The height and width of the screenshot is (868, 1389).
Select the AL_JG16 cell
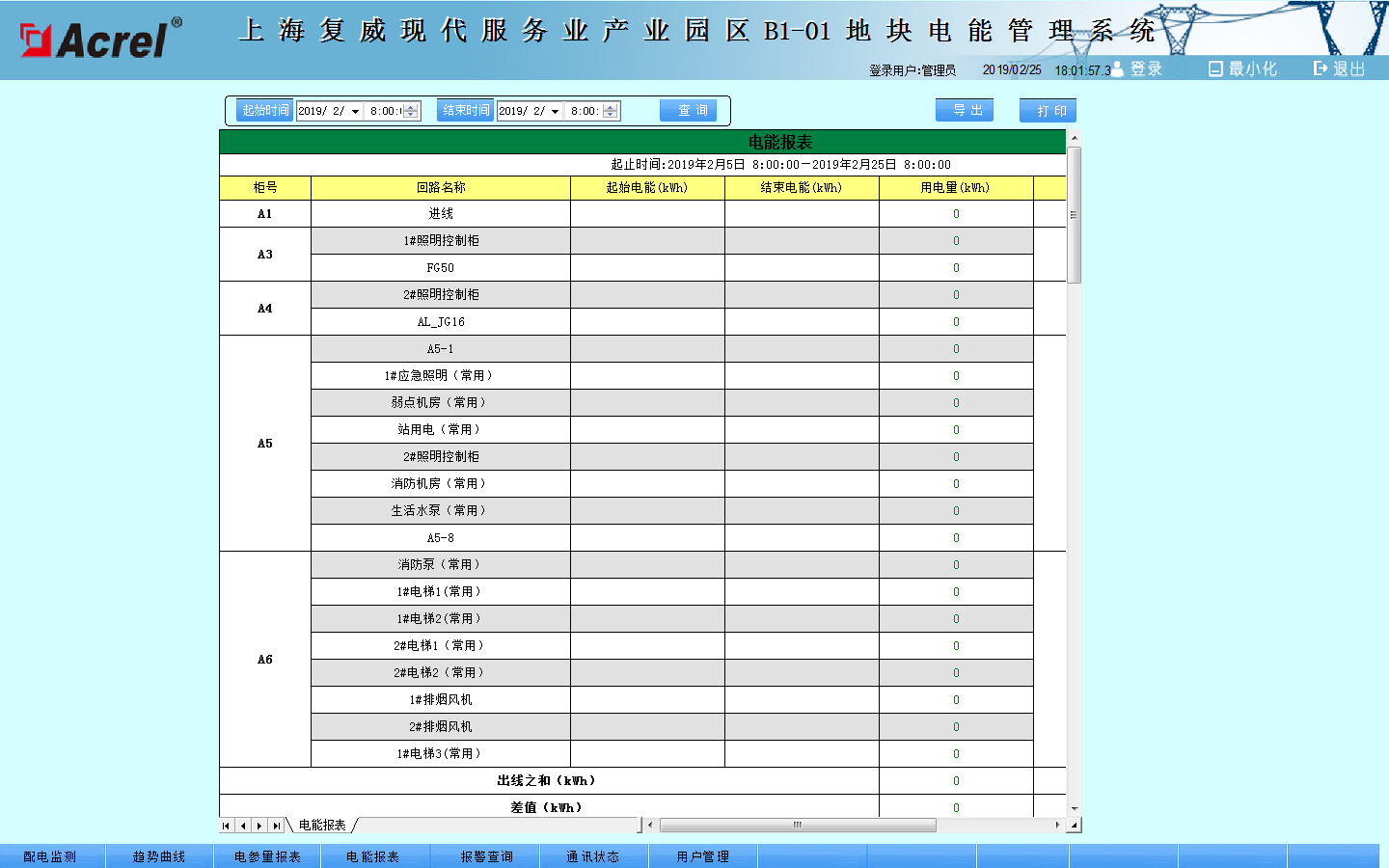441,322
